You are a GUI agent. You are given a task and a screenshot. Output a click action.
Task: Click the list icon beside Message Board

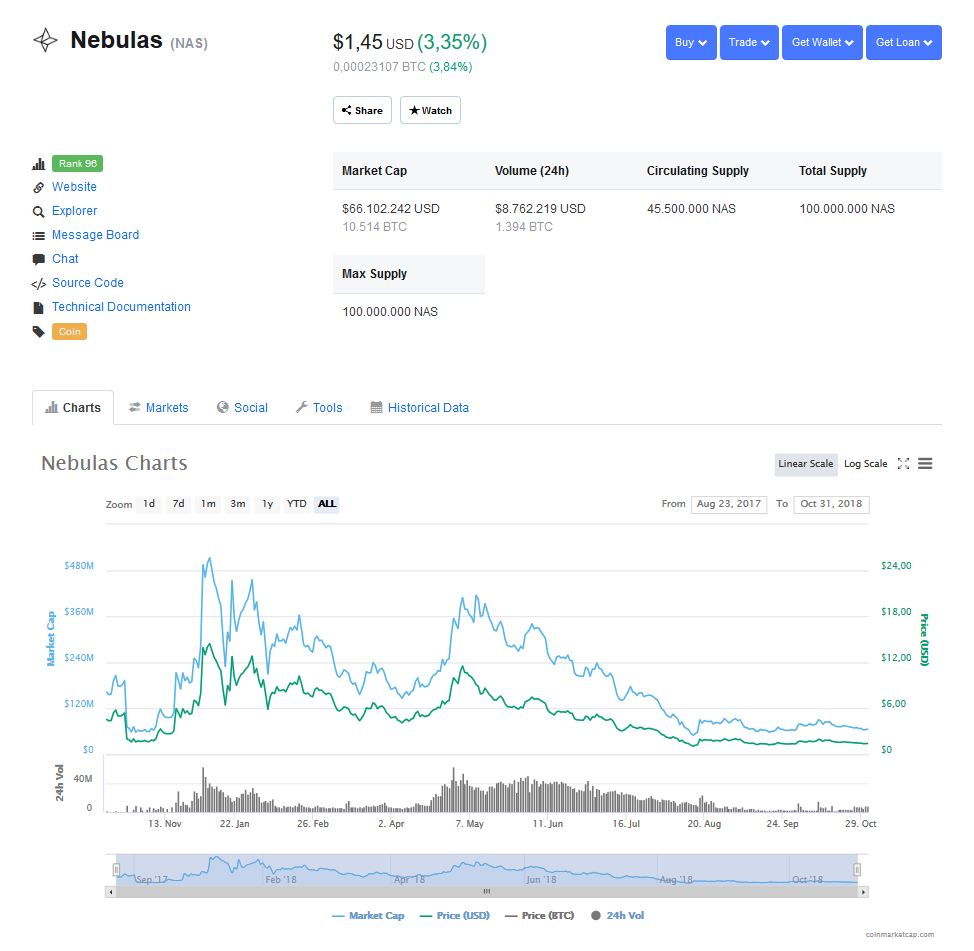pos(39,235)
